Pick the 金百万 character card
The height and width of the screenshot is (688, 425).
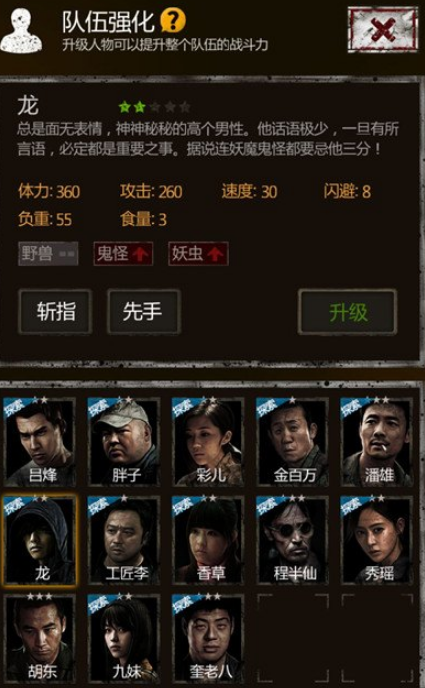(x=292, y=441)
